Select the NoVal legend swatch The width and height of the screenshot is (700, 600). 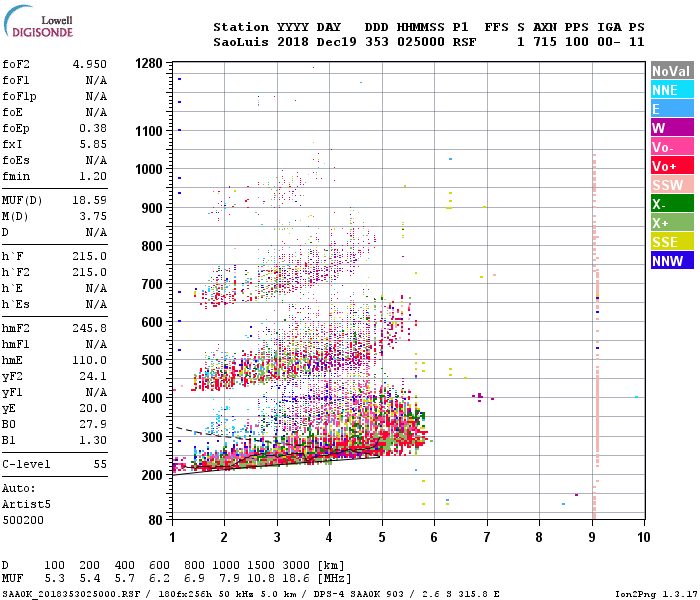pos(672,71)
